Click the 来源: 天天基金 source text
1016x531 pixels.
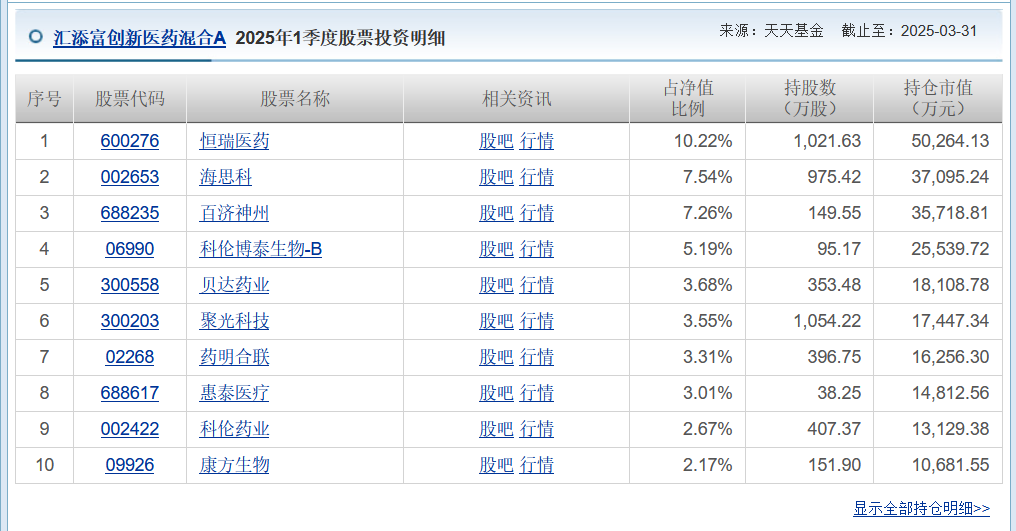point(771,30)
